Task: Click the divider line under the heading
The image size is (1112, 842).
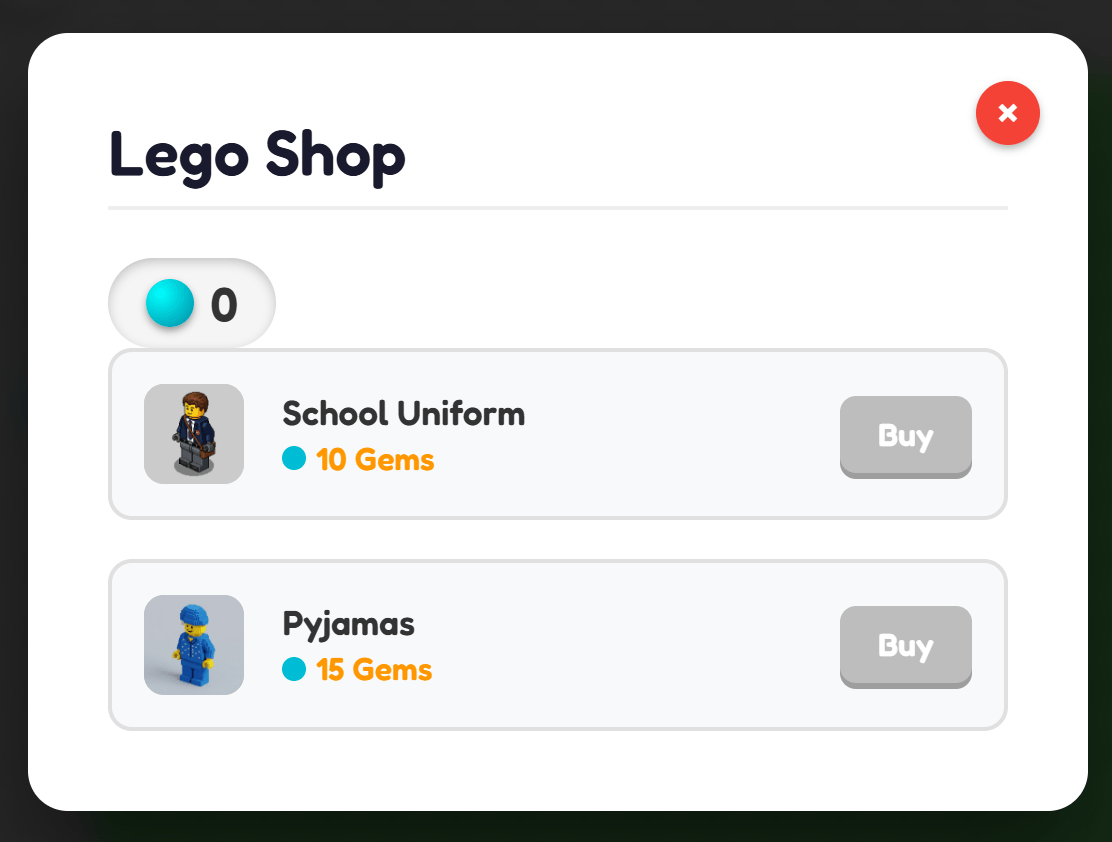Action: point(557,208)
